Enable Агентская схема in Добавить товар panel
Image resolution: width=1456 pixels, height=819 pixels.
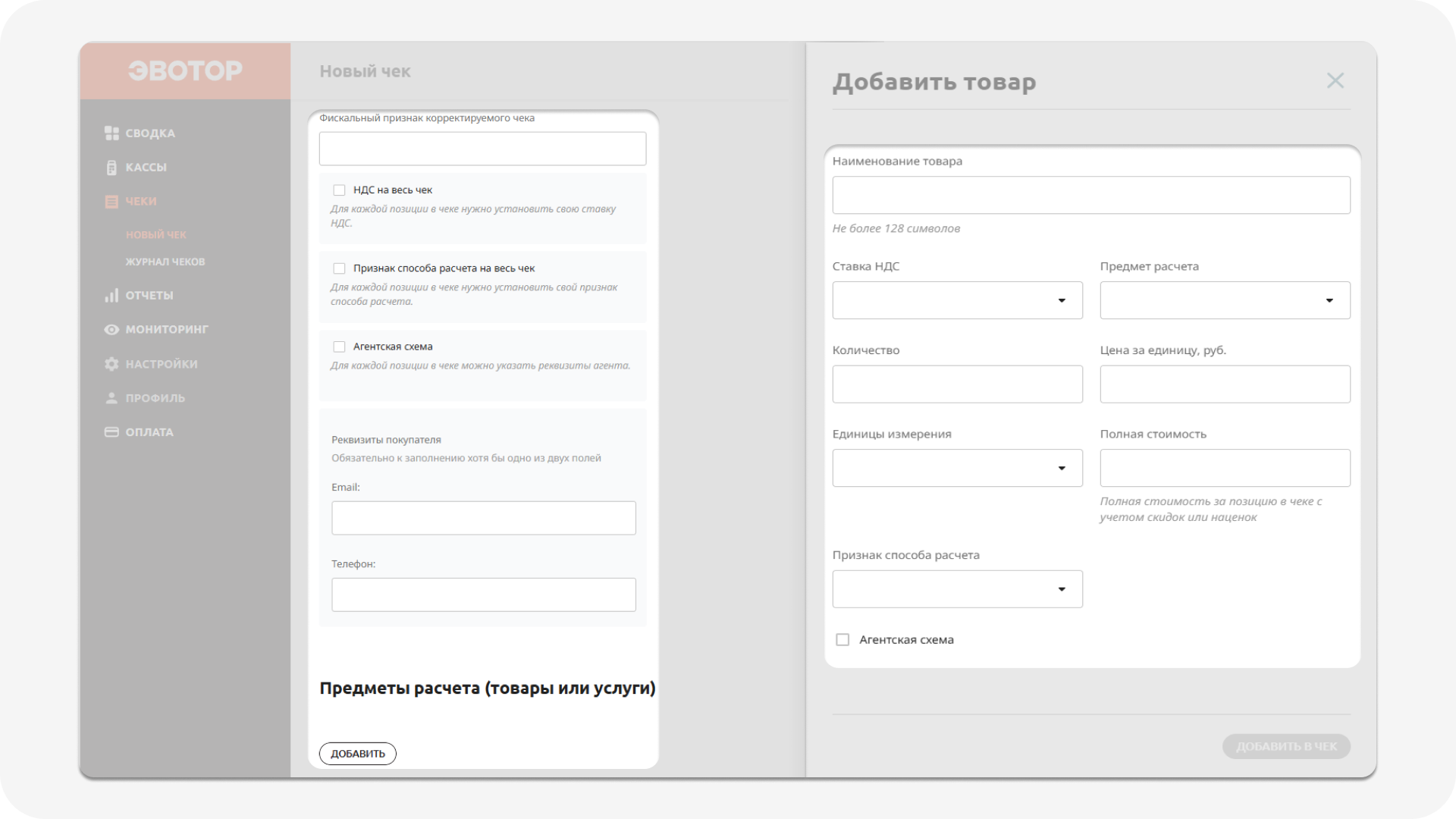pyautogui.click(x=843, y=639)
